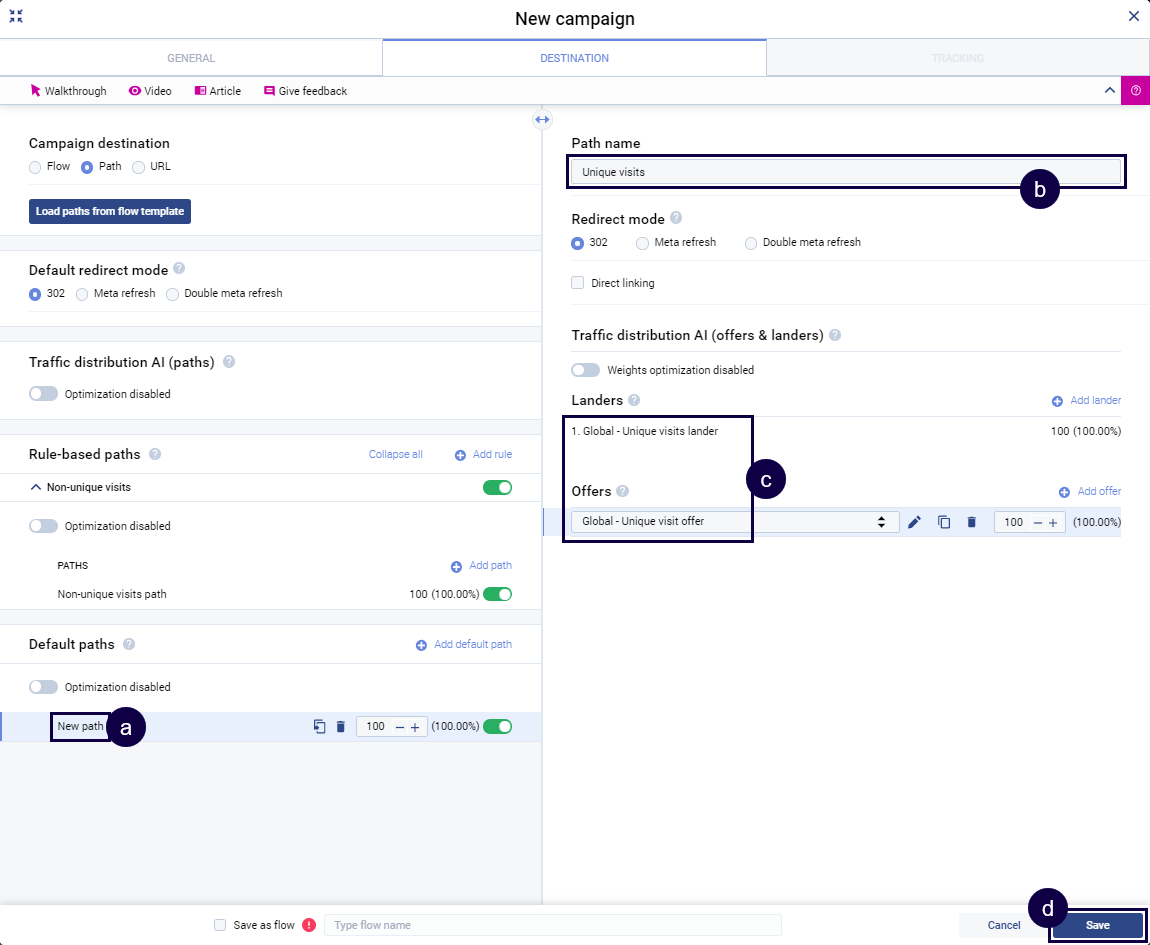Click help icon next to Landers
Image resolution: width=1150 pixels, height=945 pixels.
click(634, 400)
